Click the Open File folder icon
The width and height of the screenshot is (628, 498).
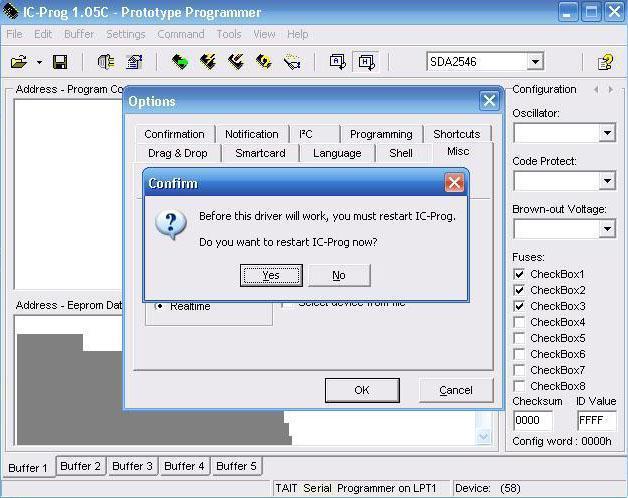click(x=19, y=62)
